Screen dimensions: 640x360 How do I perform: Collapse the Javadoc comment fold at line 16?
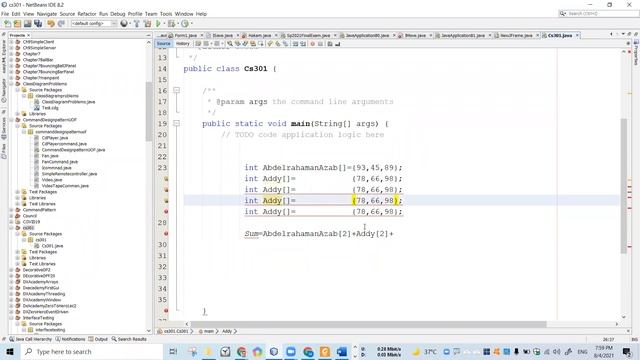coord(176,90)
